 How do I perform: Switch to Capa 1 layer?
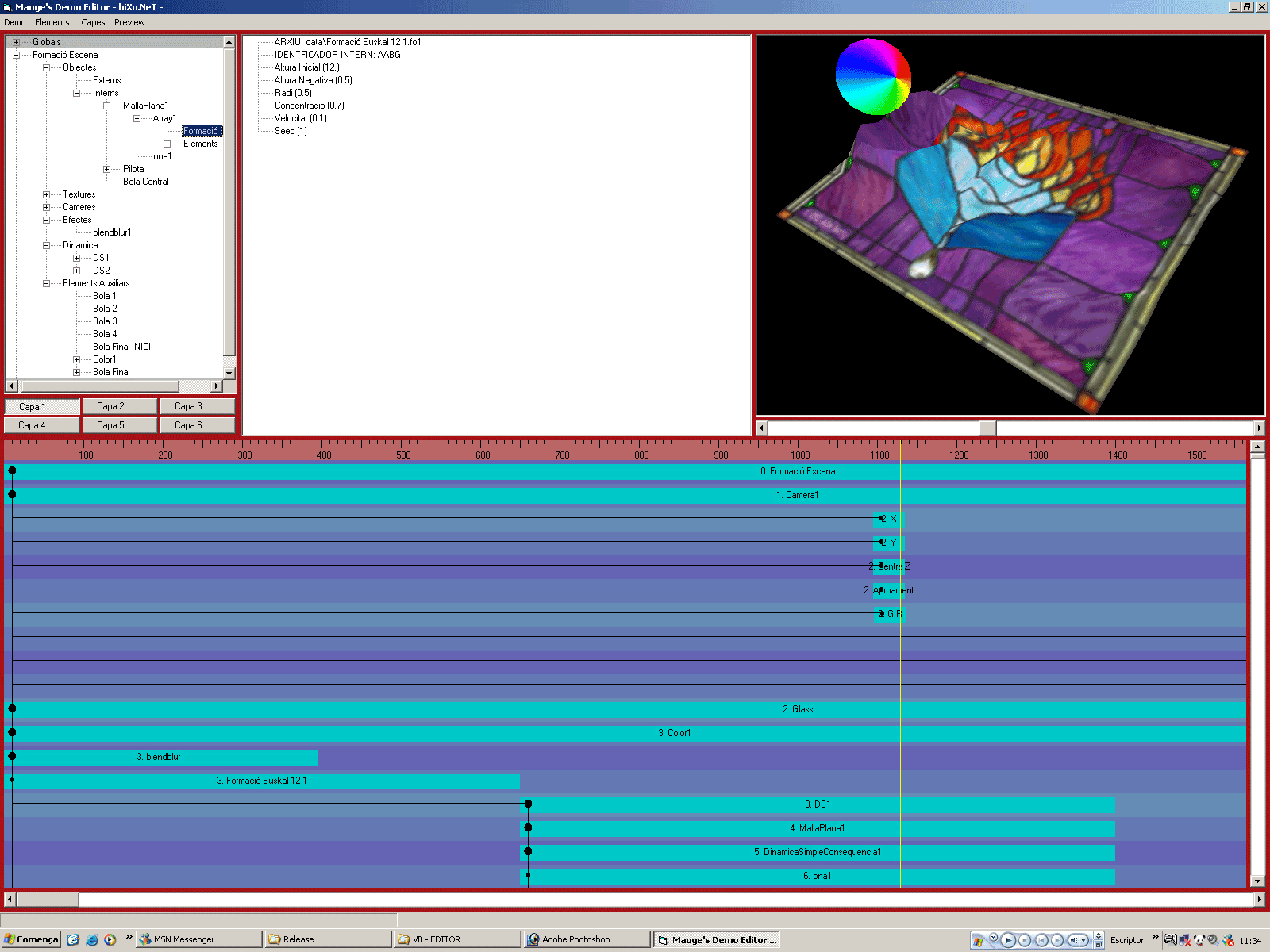42,406
